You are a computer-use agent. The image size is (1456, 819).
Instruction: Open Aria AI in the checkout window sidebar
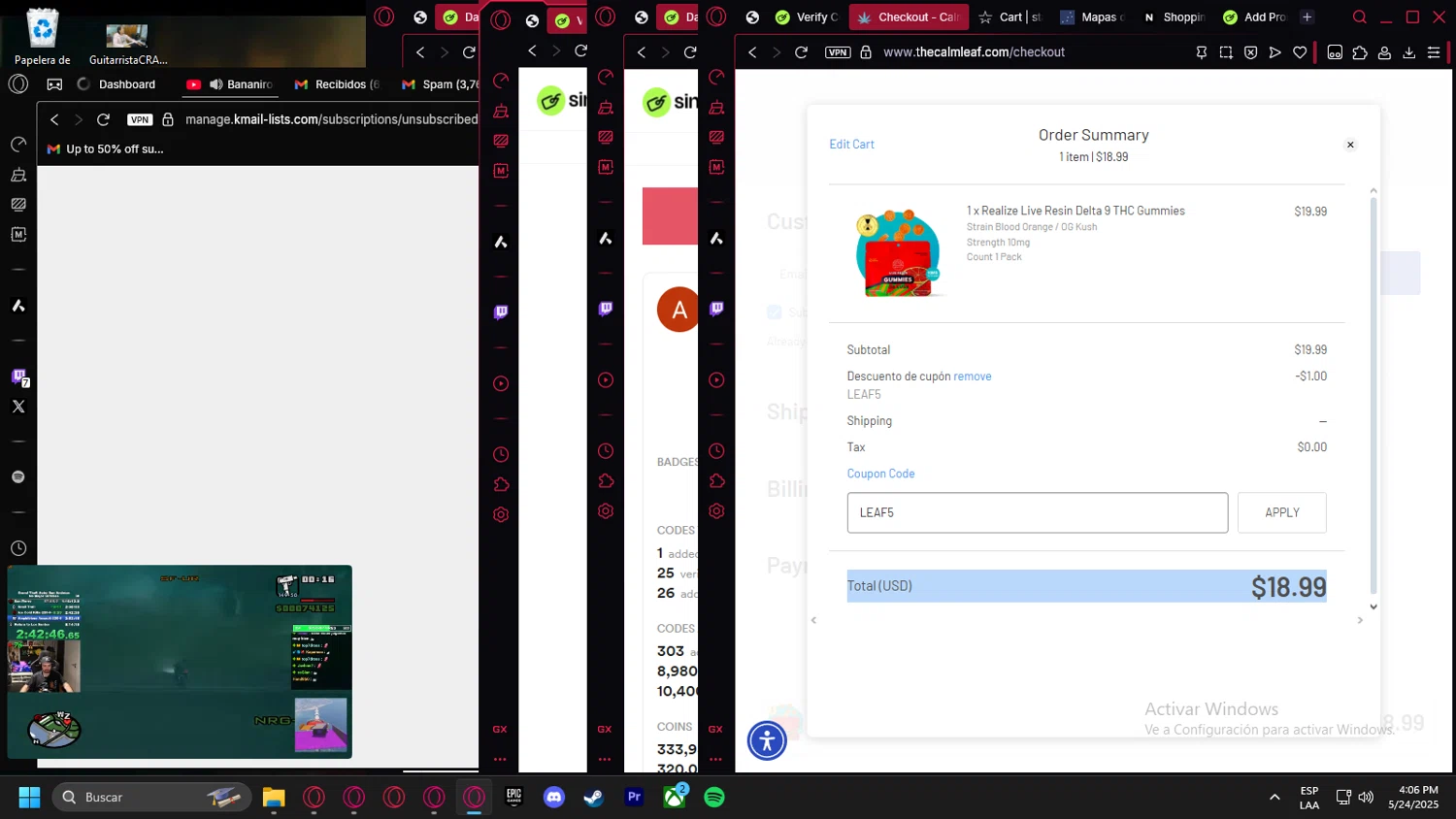coord(716,238)
